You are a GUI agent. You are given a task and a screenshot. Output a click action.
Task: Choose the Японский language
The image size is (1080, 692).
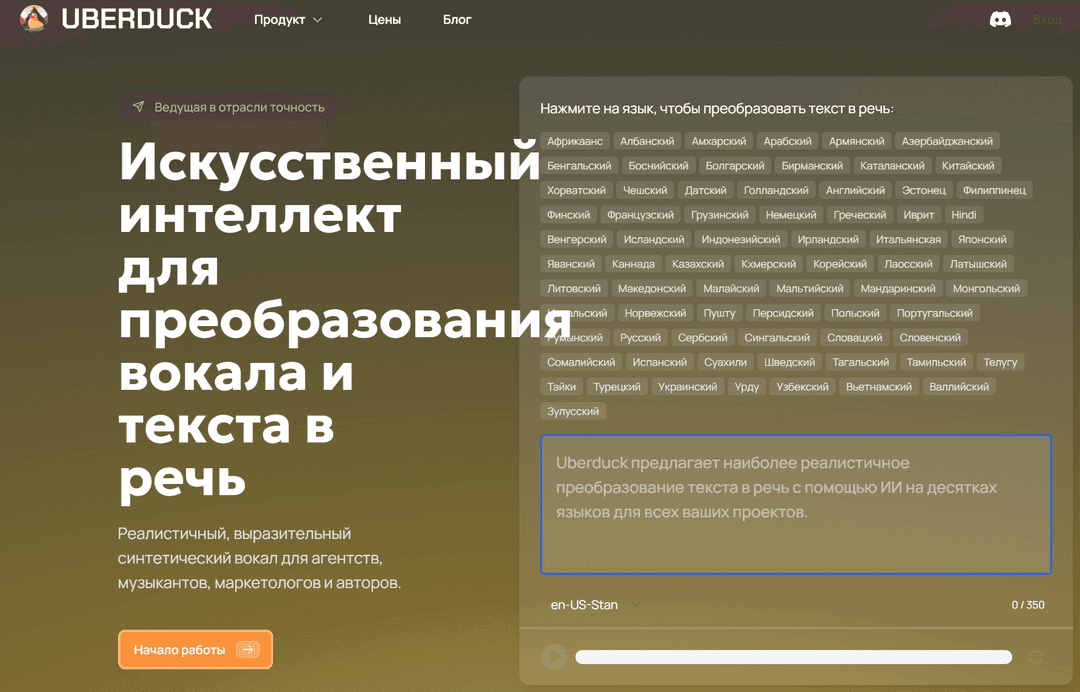tap(982, 240)
